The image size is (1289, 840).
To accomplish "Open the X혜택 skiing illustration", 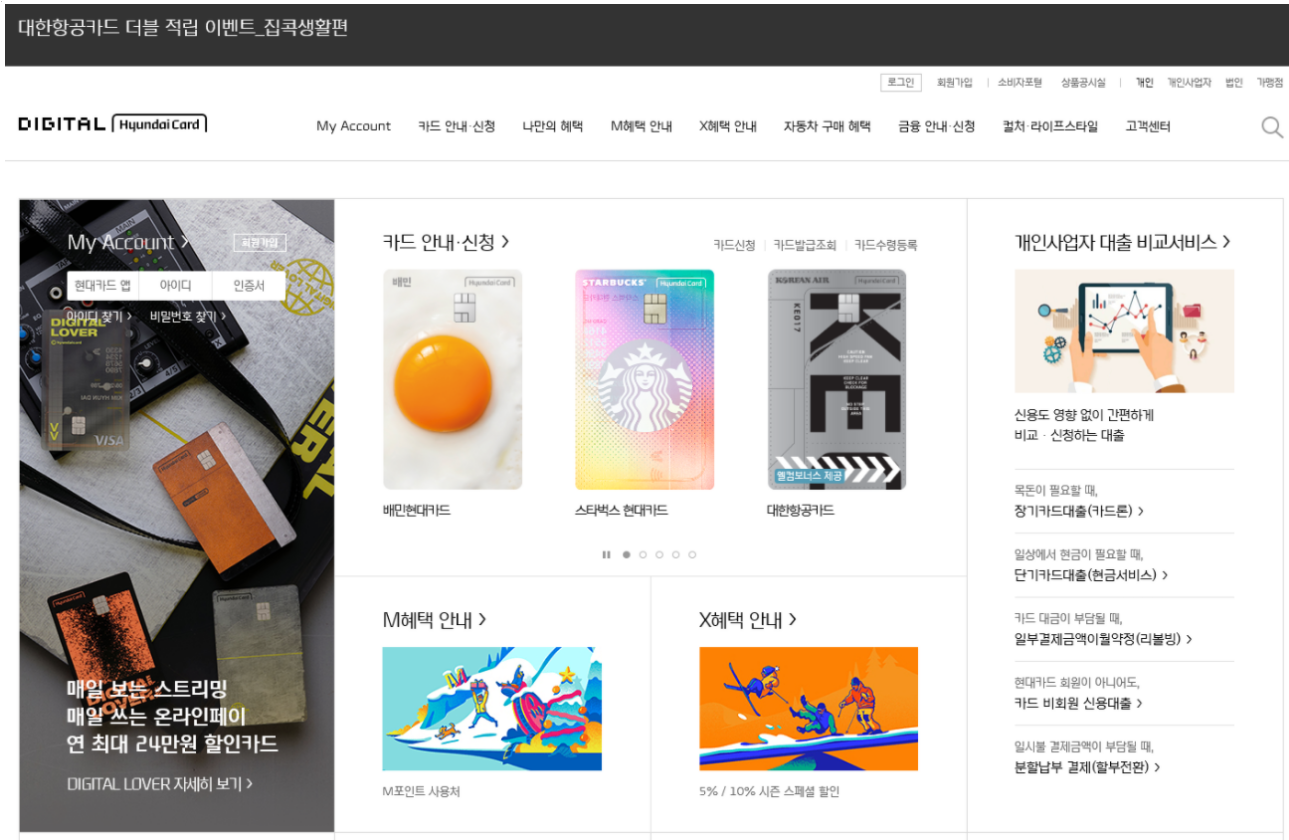I will (x=808, y=709).
